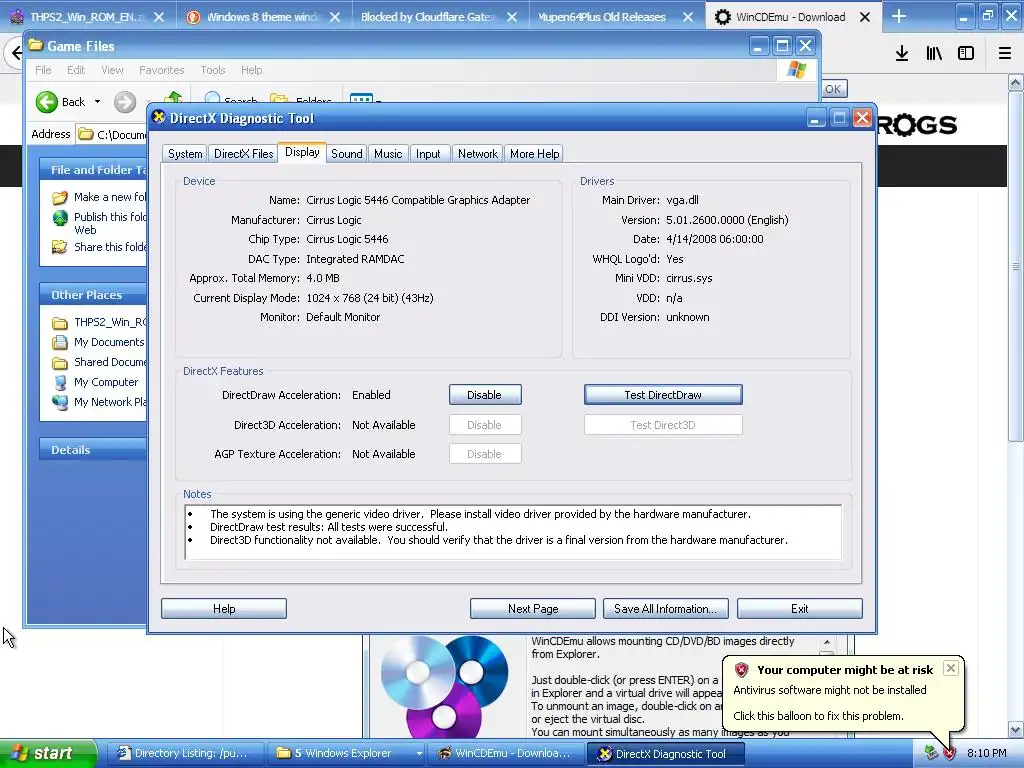
Task: Click the Folders toolbar icon in Game Files
Action: pyautogui.click(x=301, y=101)
